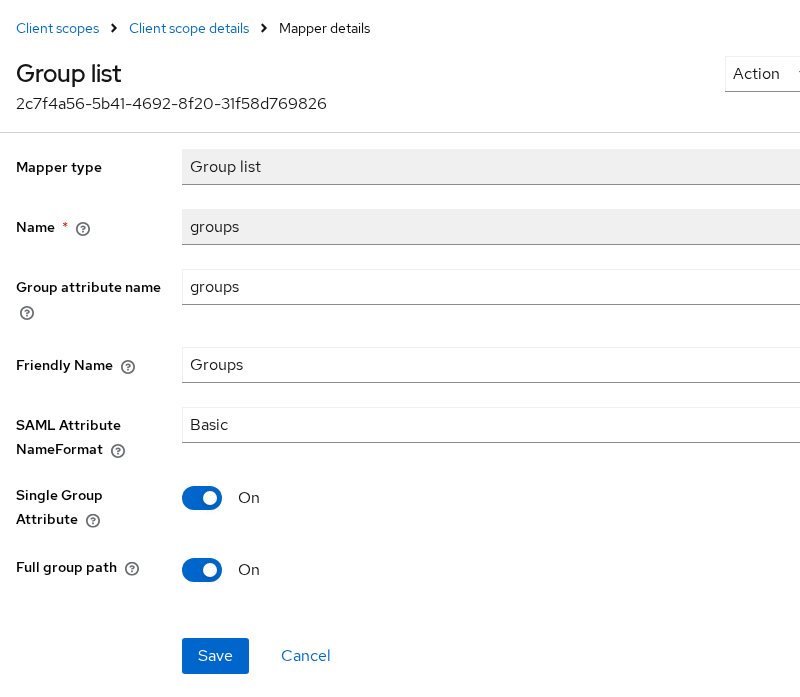Disable the Single Group Attribute switch
This screenshot has height=697, width=800.
click(202, 498)
